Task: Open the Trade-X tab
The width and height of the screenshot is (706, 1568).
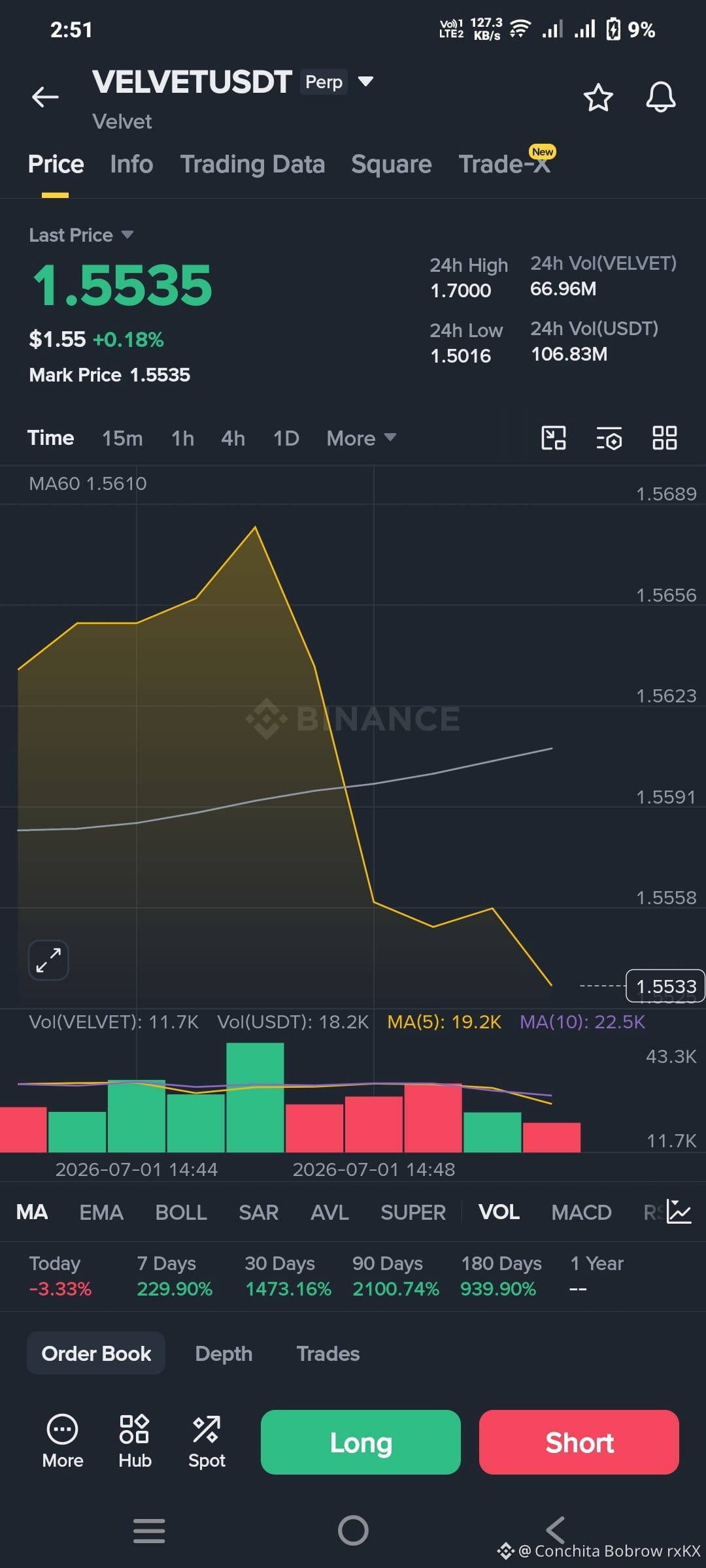Action: (x=505, y=164)
